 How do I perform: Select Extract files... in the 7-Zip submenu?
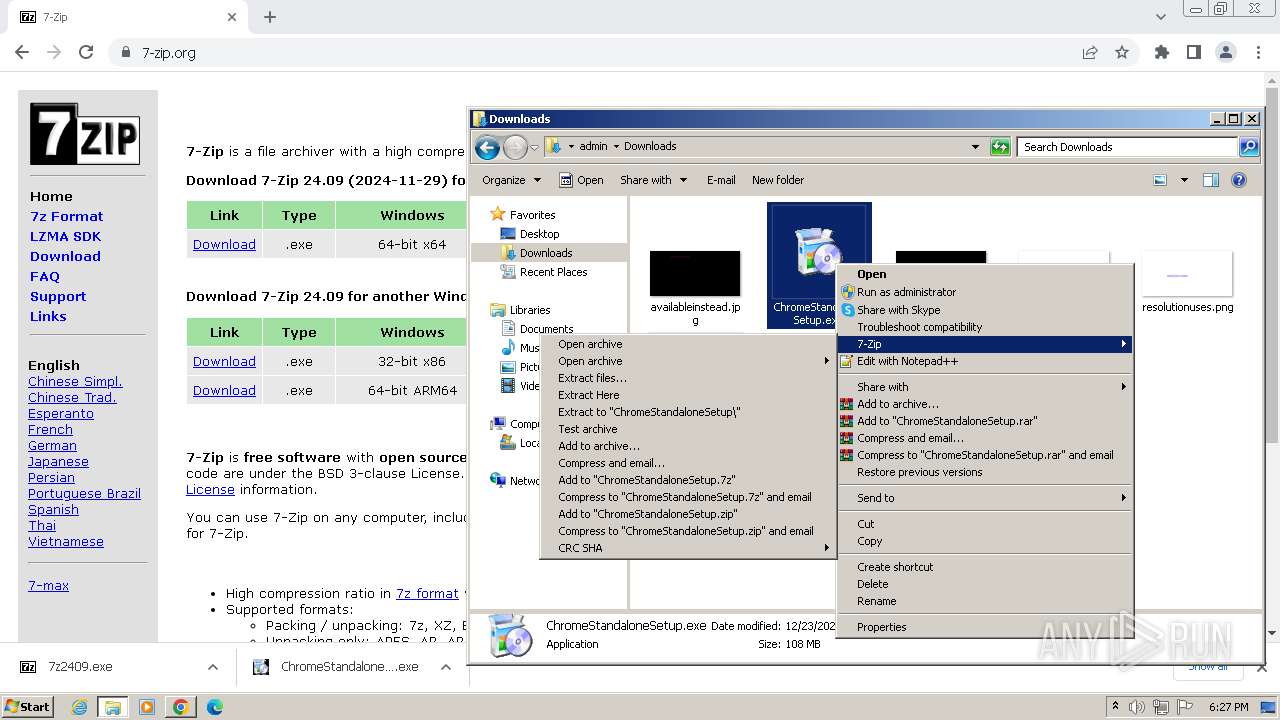tap(687, 378)
